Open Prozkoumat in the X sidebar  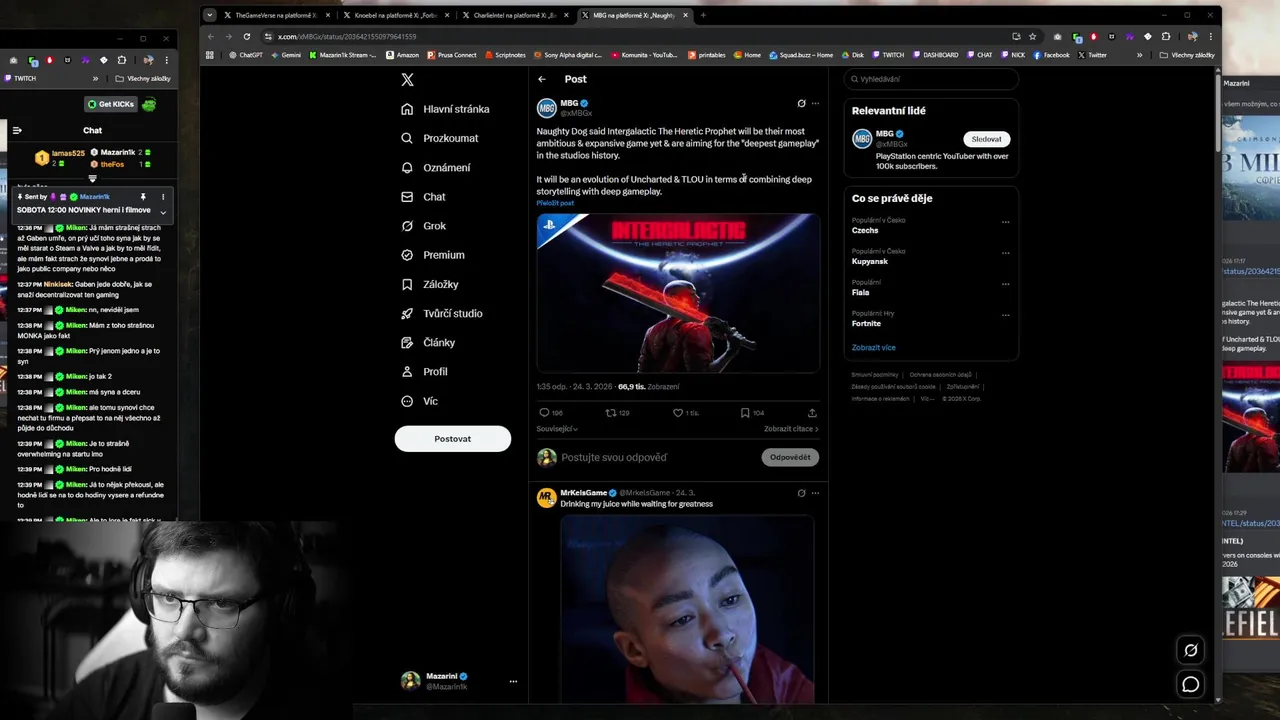click(440, 138)
